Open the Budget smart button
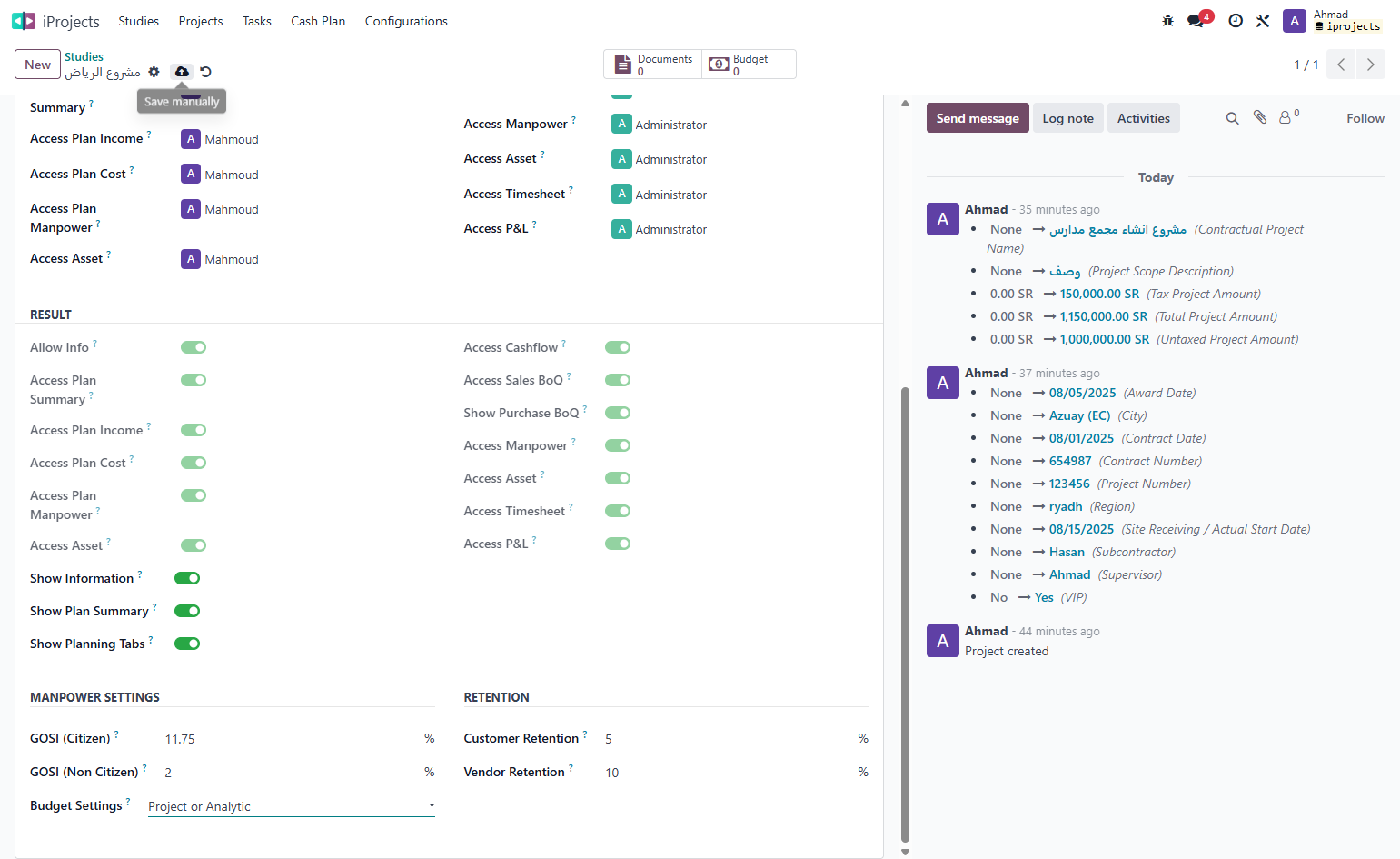The height and width of the screenshot is (859, 1400). click(749, 65)
